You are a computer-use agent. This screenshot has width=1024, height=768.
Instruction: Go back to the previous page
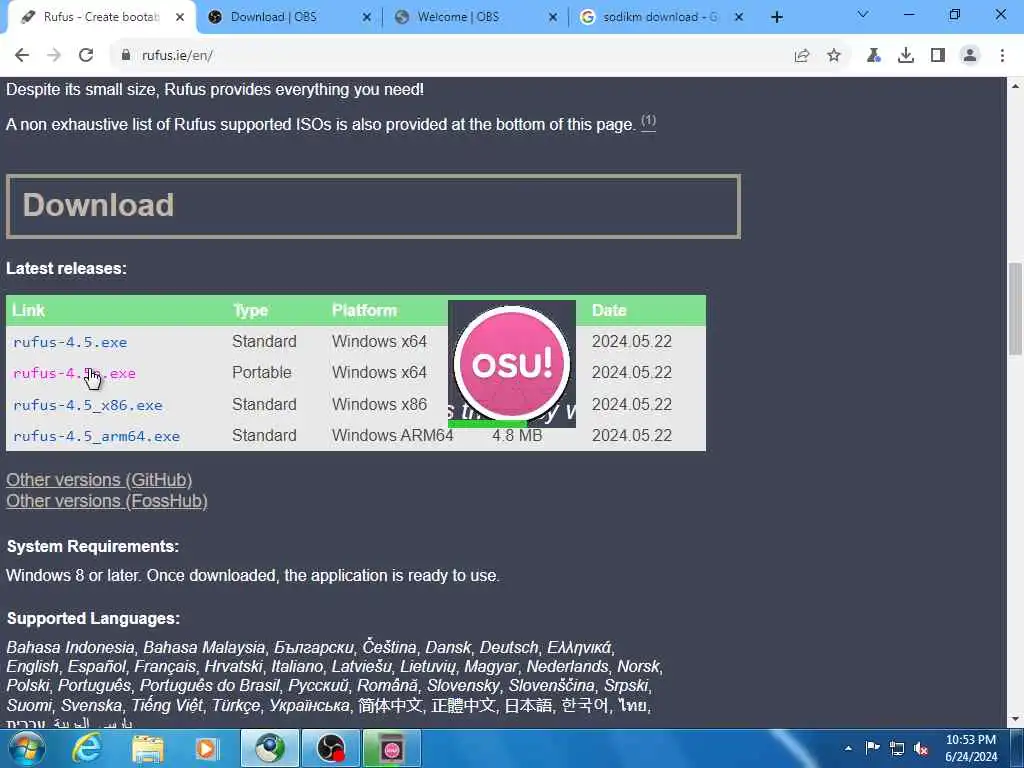[22, 56]
